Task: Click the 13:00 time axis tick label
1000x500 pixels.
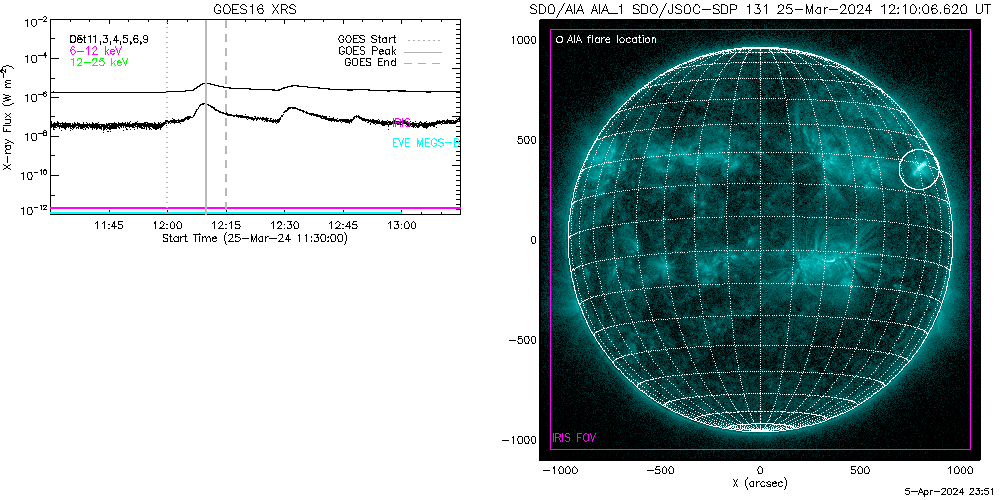Action: [x=402, y=225]
